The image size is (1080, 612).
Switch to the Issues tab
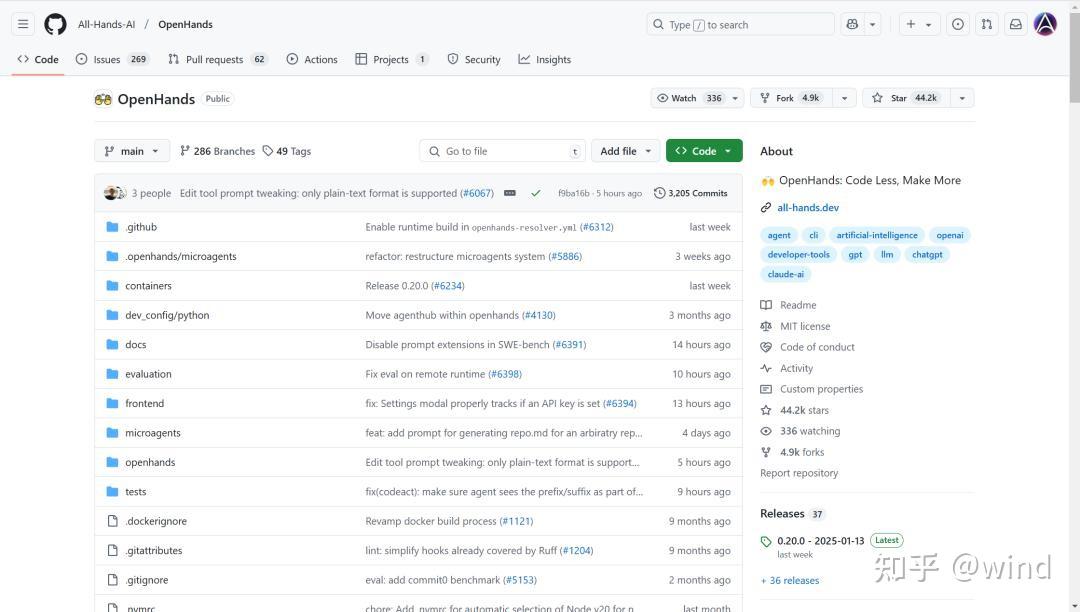(x=112, y=59)
